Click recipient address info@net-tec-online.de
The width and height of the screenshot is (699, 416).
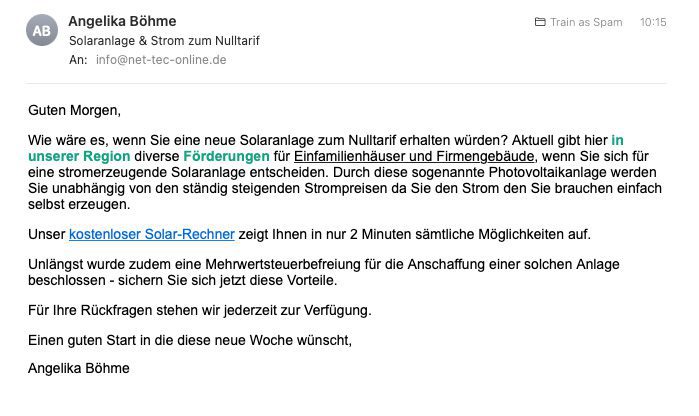(x=161, y=59)
